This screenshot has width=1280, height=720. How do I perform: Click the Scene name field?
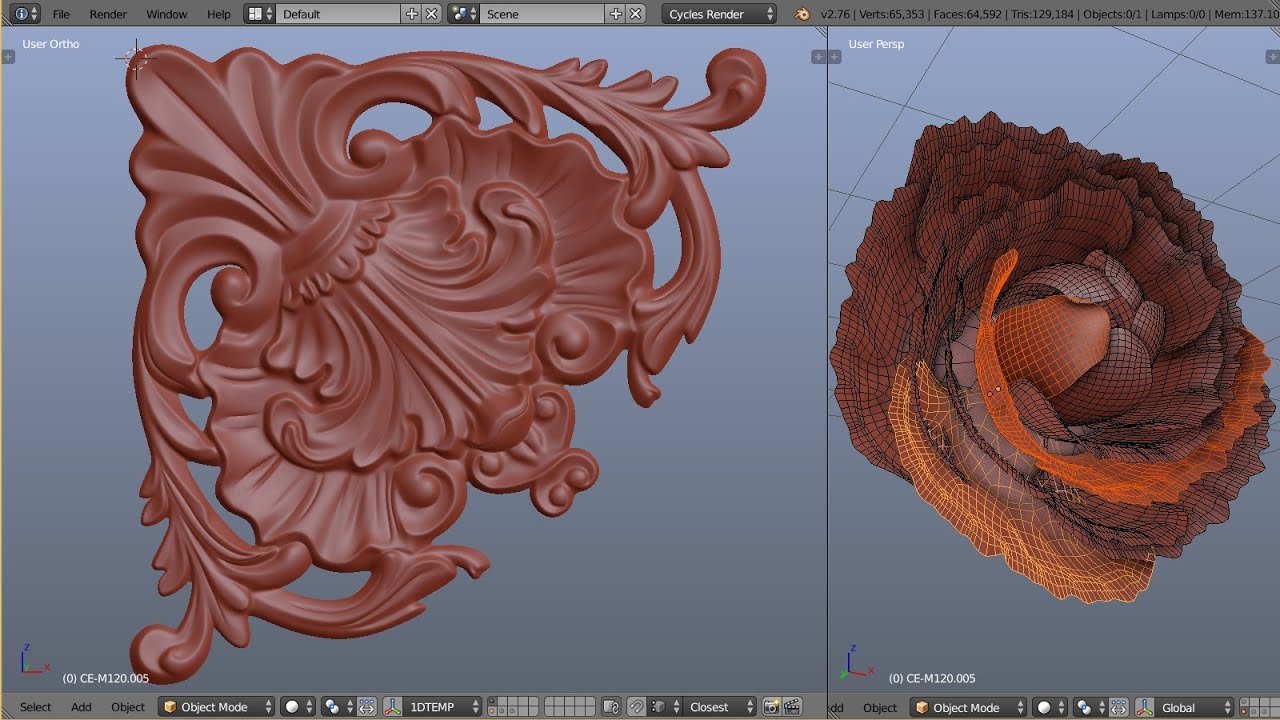(542, 14)
